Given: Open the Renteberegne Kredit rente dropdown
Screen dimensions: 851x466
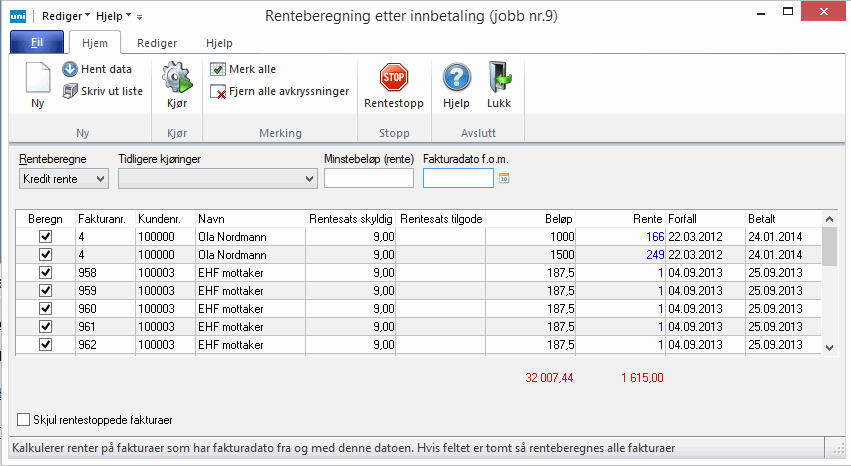Looking at the screenshot, I should (64, 178).
